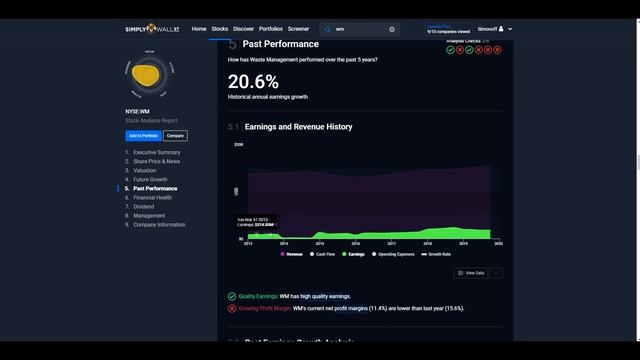
Task: Click the second analysis check icon, a red cross
Action: pyautogui.click(x=460, y=50)
